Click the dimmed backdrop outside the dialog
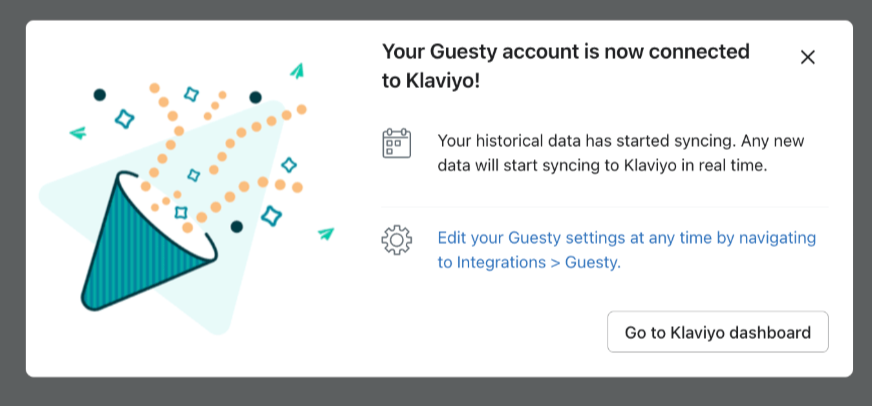 tap(436, 393)
